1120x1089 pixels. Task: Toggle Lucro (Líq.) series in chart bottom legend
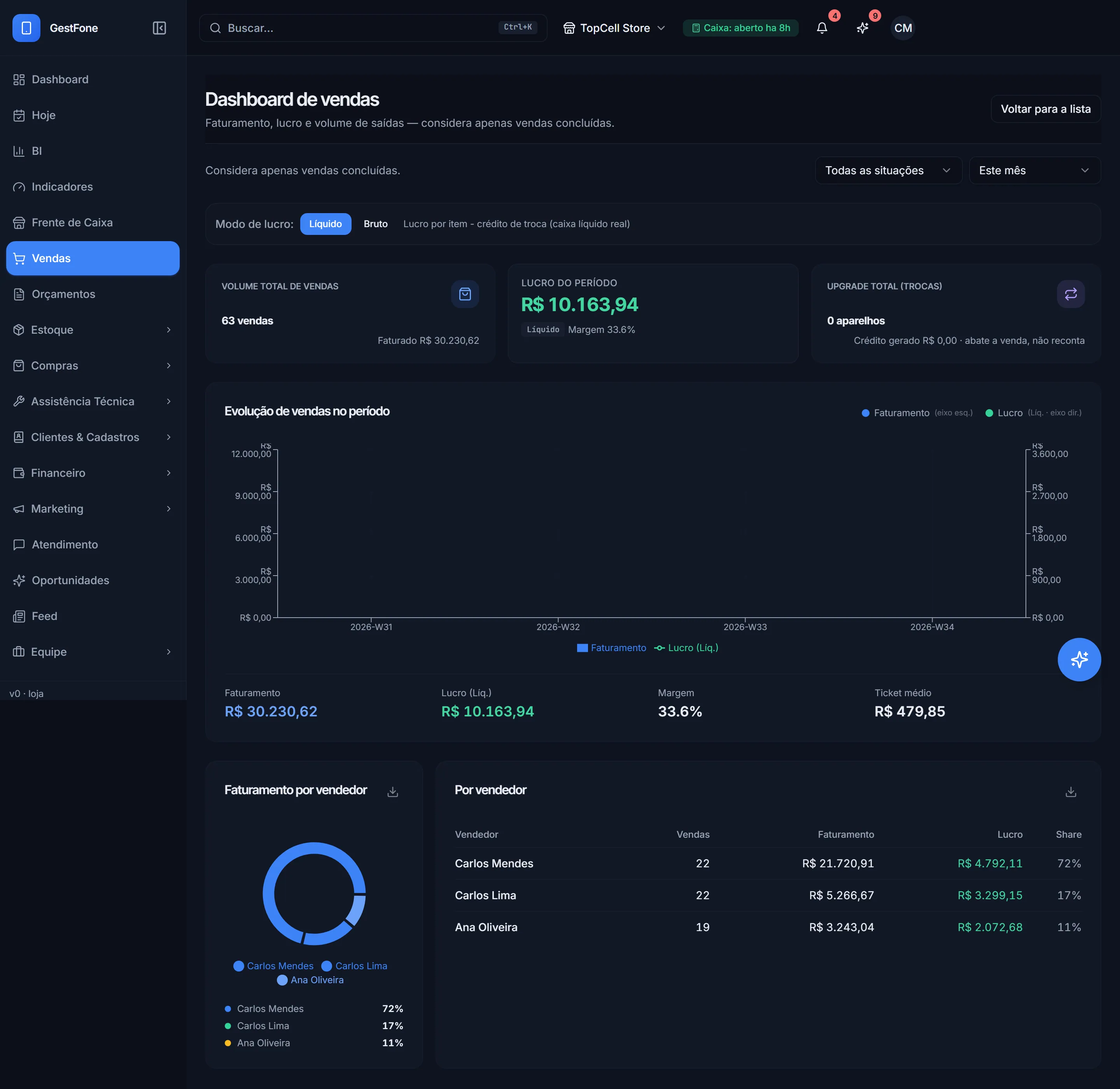pos(686,648)
